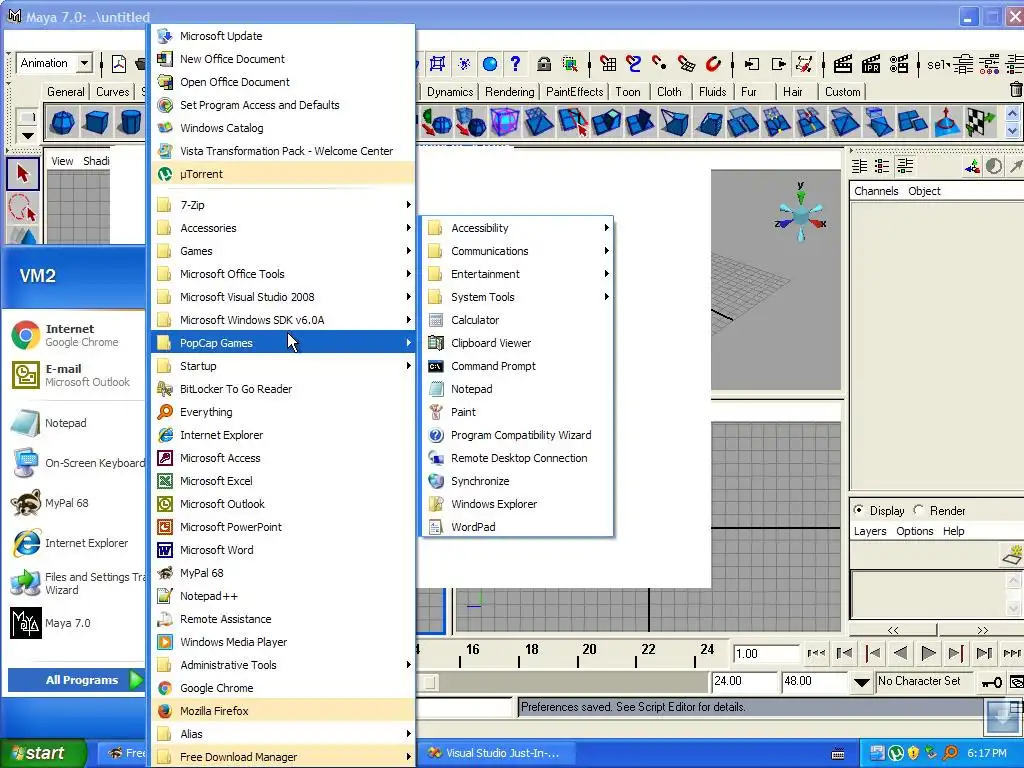Click the playback end field 24.00
1024x768 pixels.
tap(743, 681)
